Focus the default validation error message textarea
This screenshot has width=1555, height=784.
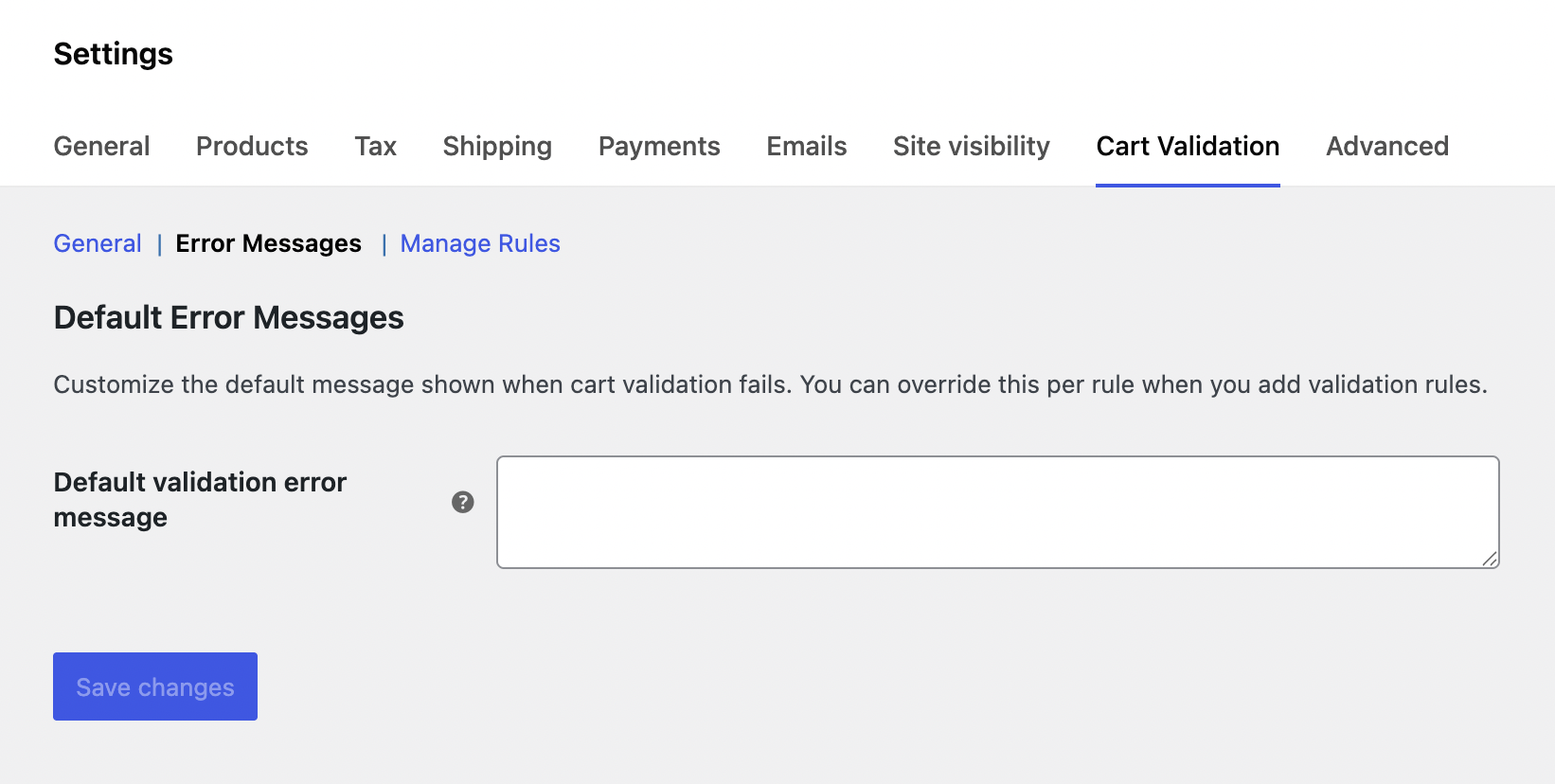tap(997, 512)
